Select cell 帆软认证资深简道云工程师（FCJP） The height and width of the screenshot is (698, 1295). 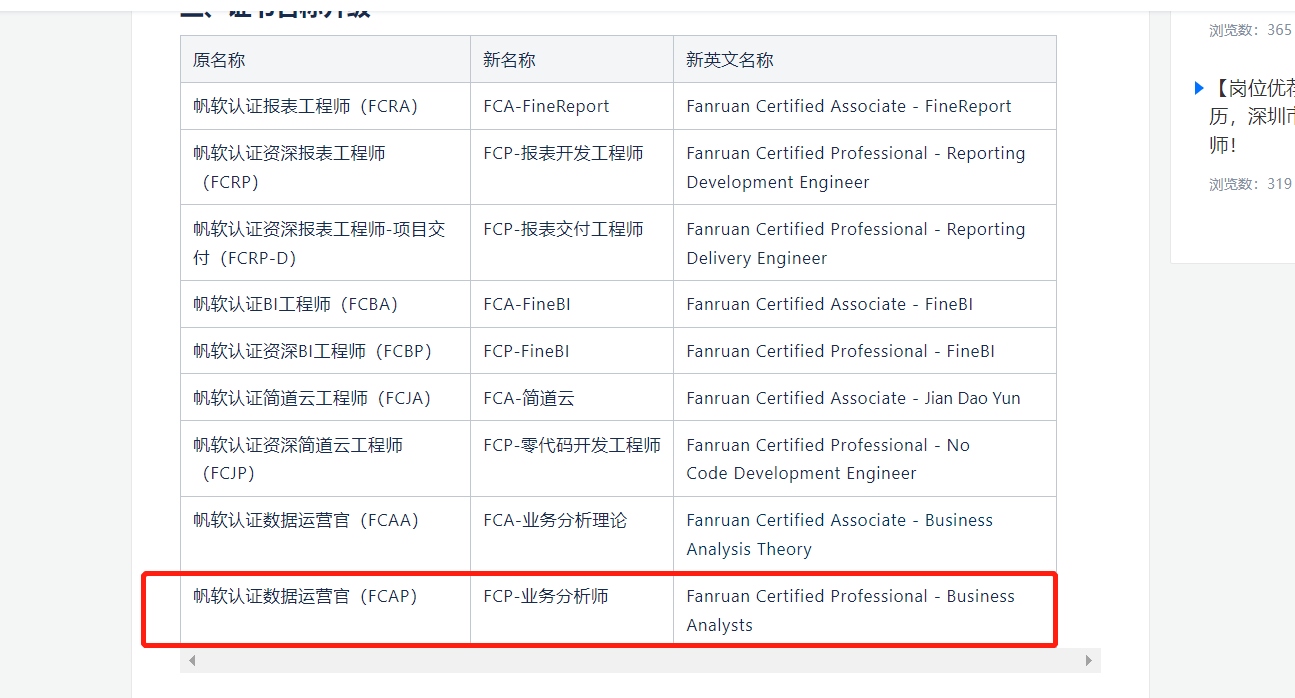tap(325, 459)
